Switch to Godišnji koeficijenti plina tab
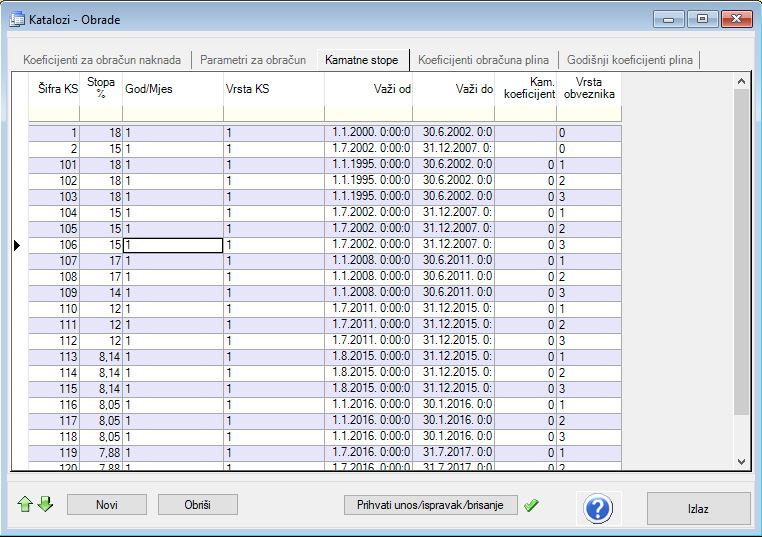 click(x=630, y=60)
